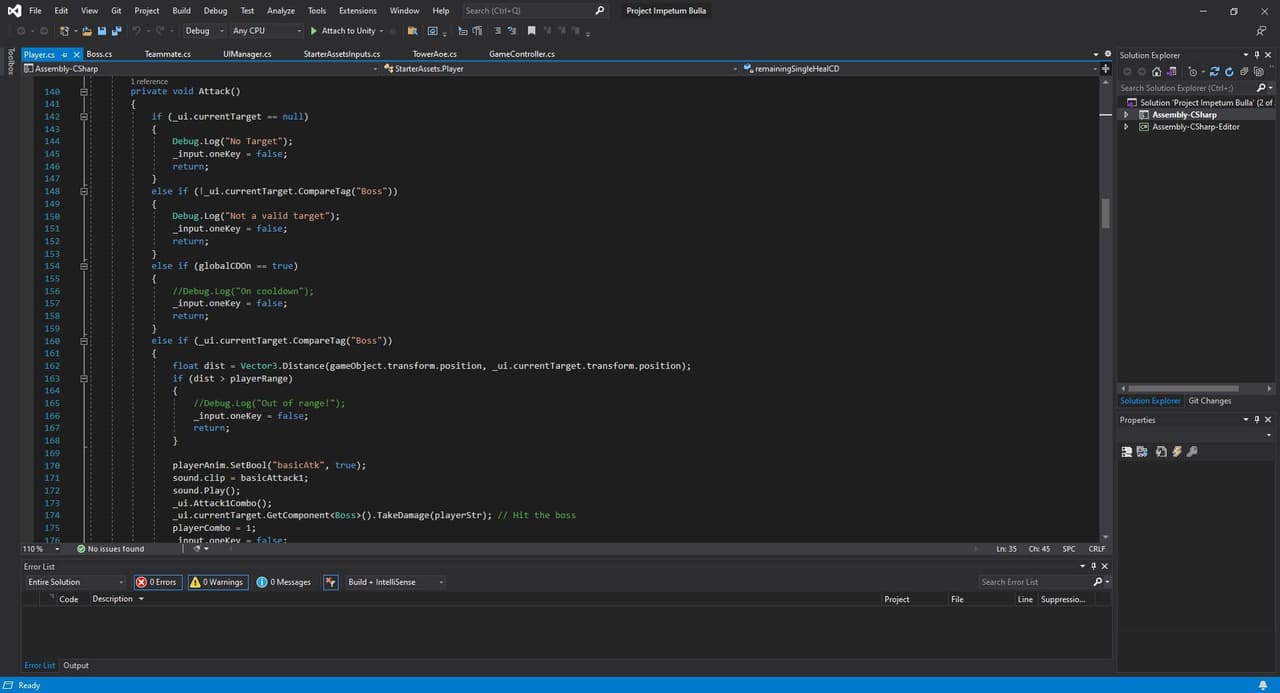Collapse the code block at line 154
This screenshot has height=693, width=1280.
tap(84, 266)
